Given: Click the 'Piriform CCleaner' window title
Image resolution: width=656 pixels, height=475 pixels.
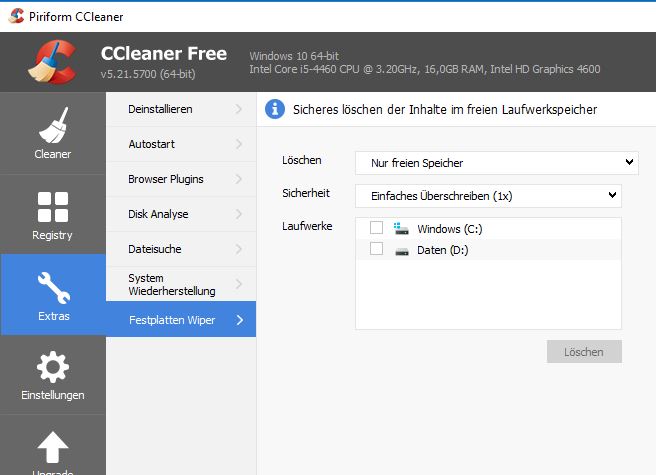Looking at the screenshot, I should click(x=76, y=17).
